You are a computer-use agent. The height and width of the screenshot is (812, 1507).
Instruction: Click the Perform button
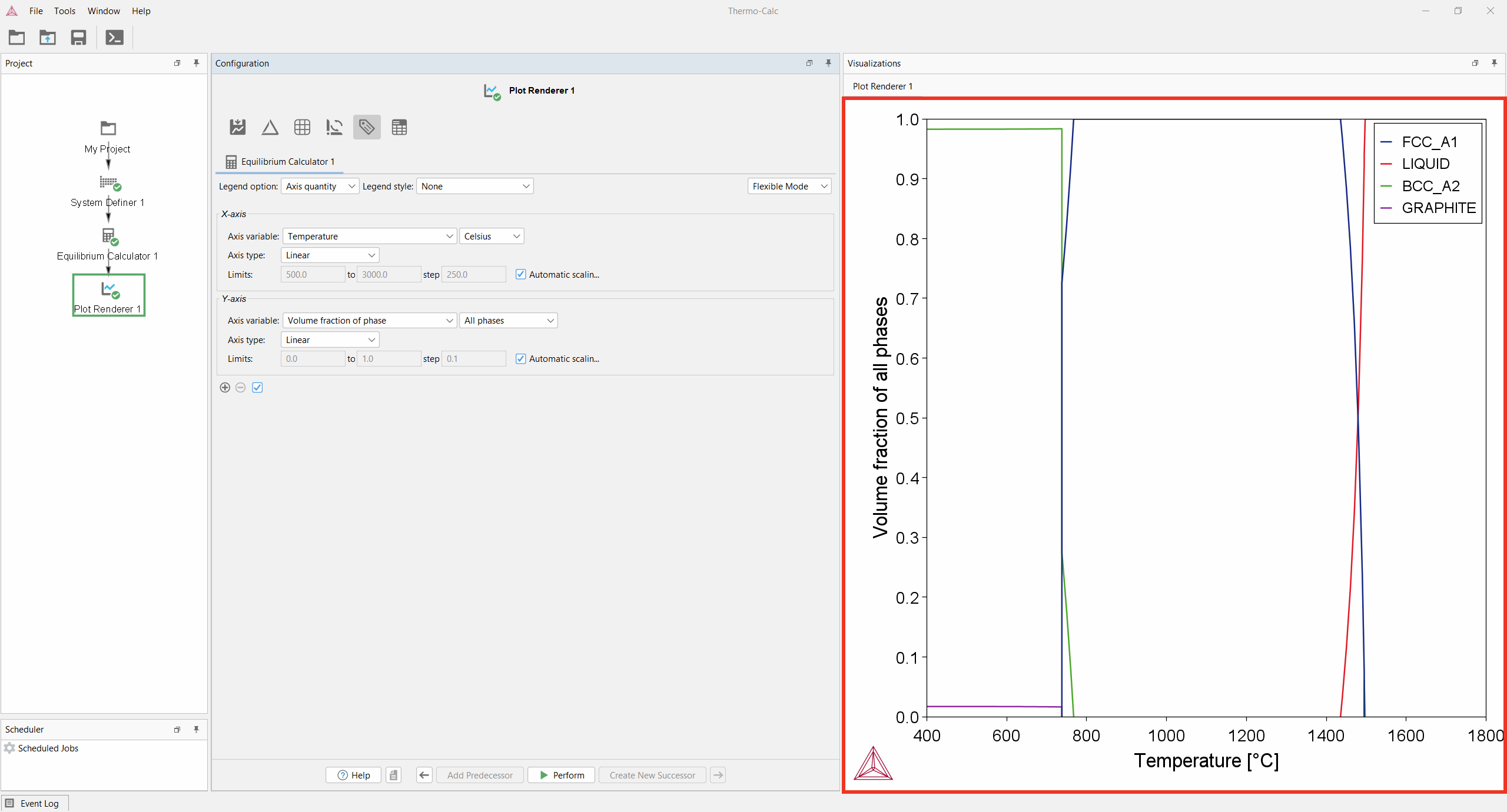[x=560, y=775]
